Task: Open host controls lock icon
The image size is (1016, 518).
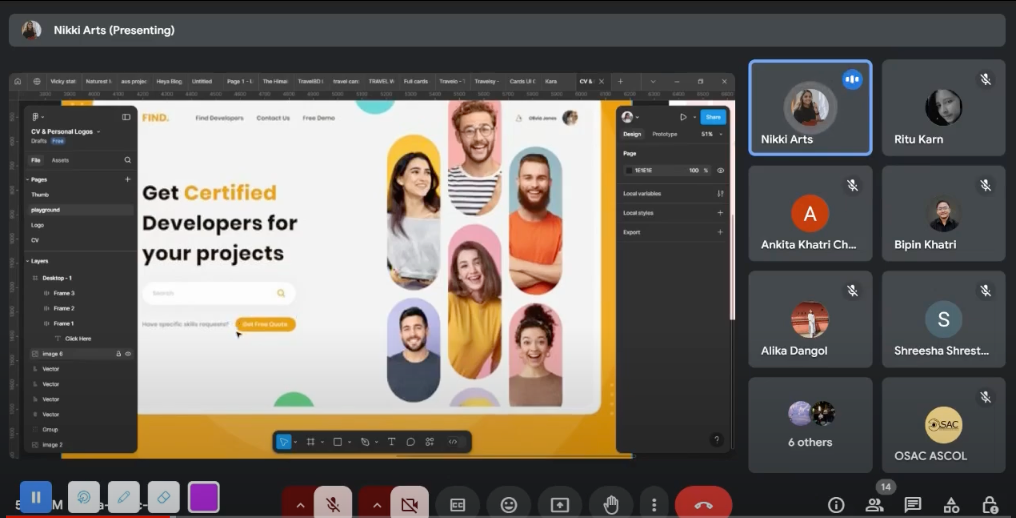Action: click(x=989, y=505)
